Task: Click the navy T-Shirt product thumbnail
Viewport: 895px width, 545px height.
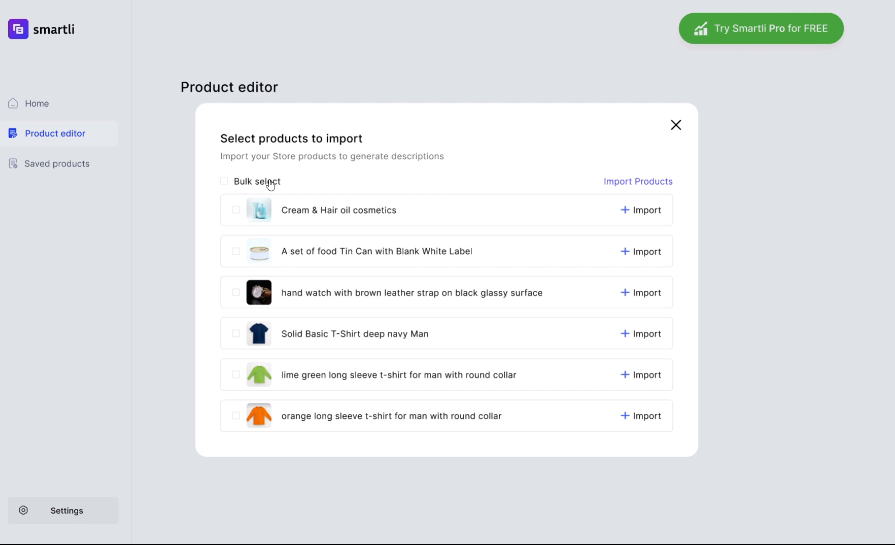Action: (x=259, y=334)
